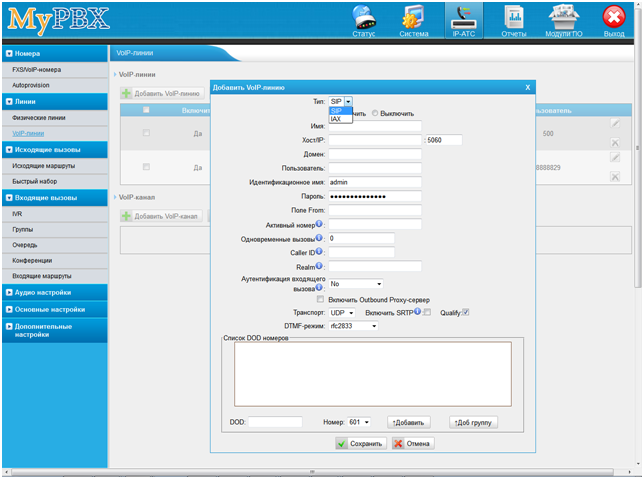Image resolution: width=644 pixels, height=479 pixels.
Task: Click info icon next to Активный номер
Action: [x=319, y=224]
